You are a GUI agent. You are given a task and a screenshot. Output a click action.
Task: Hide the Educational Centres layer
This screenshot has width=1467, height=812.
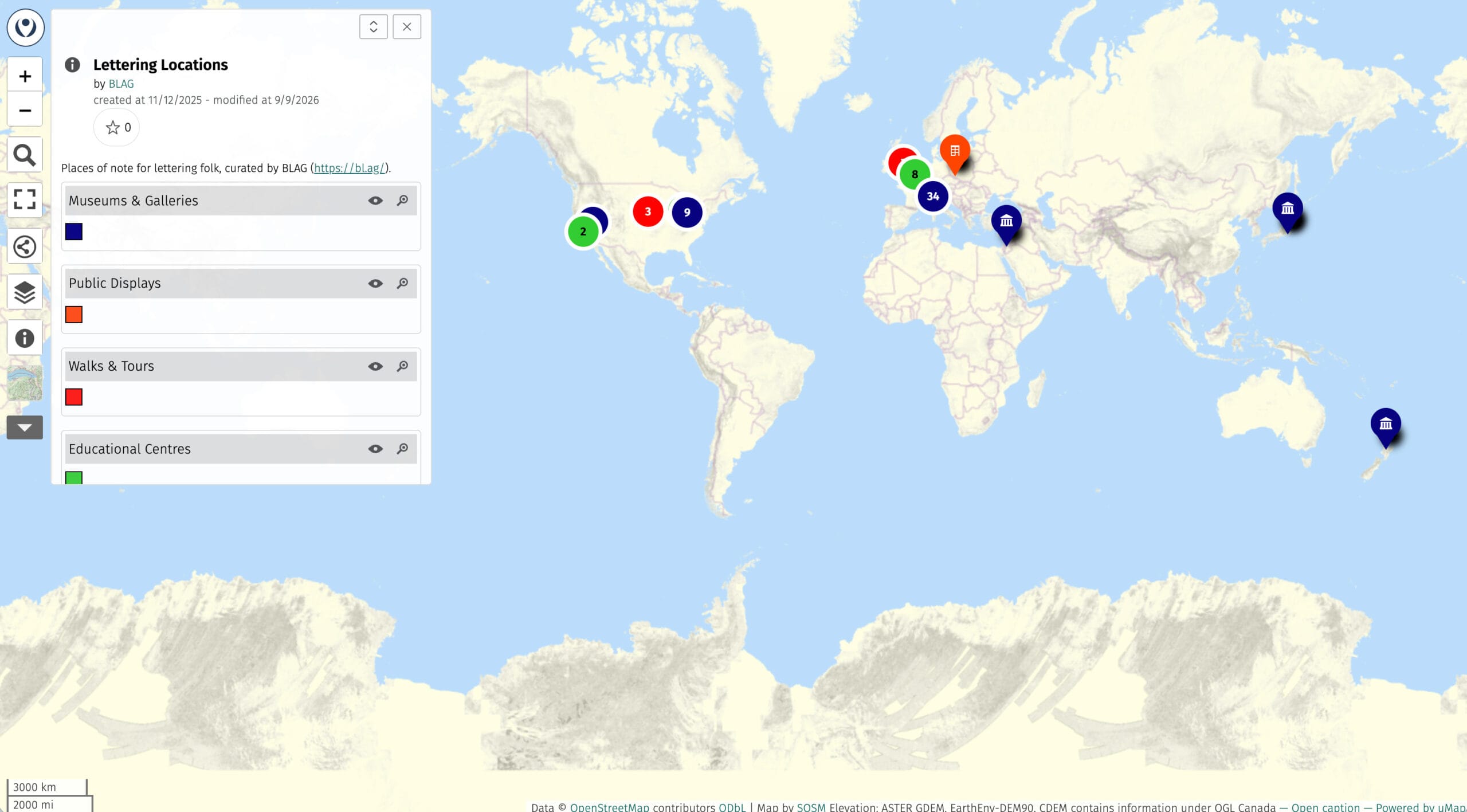(x=375, y=449)
